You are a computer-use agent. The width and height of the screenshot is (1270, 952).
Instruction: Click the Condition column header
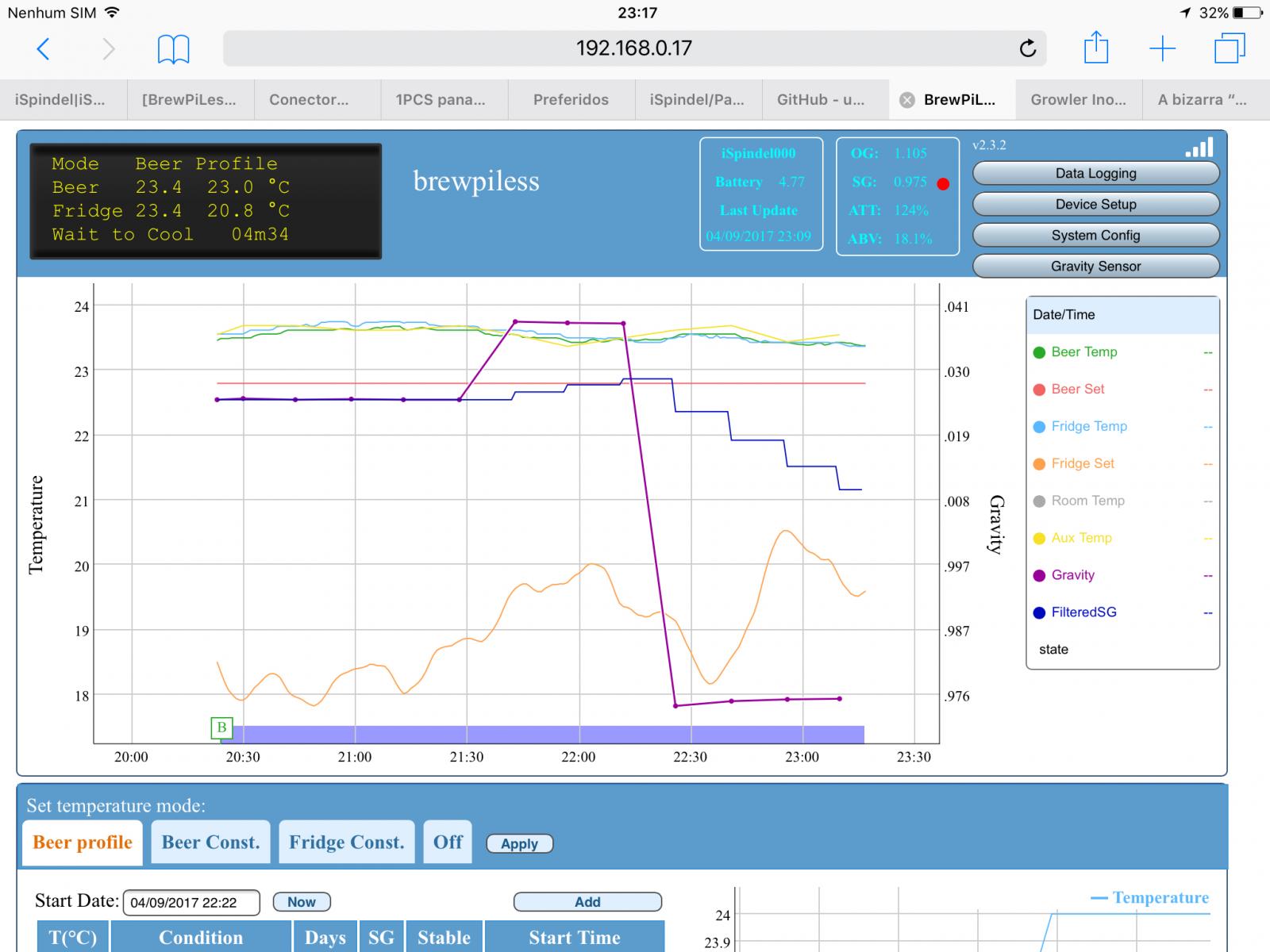(201, 937)
